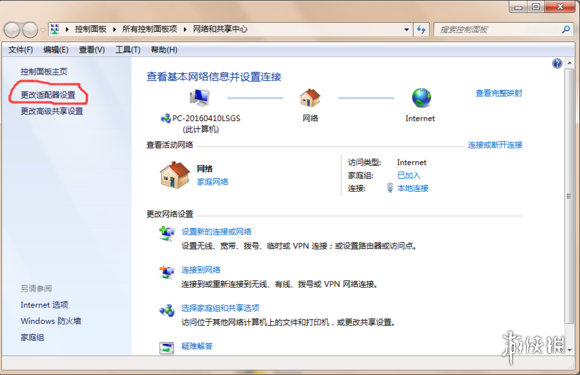Viewport: 580px width, 375px height.
Task: Open Windows 防火墙 link
Action: coord(51,321)
